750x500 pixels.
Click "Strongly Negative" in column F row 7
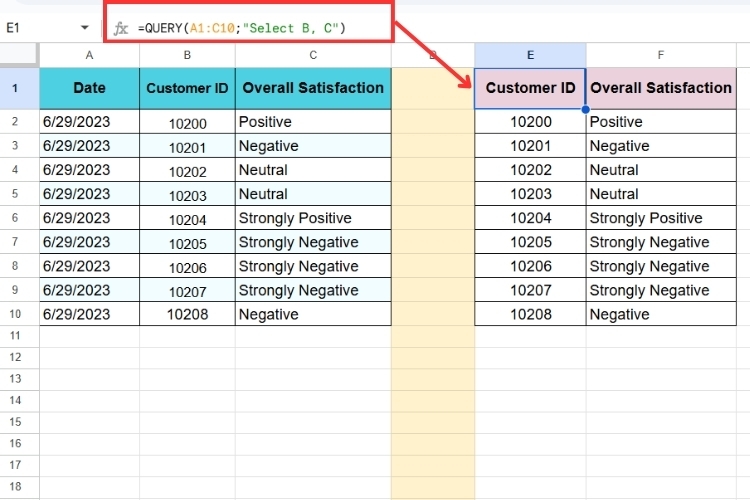(661, 242)
